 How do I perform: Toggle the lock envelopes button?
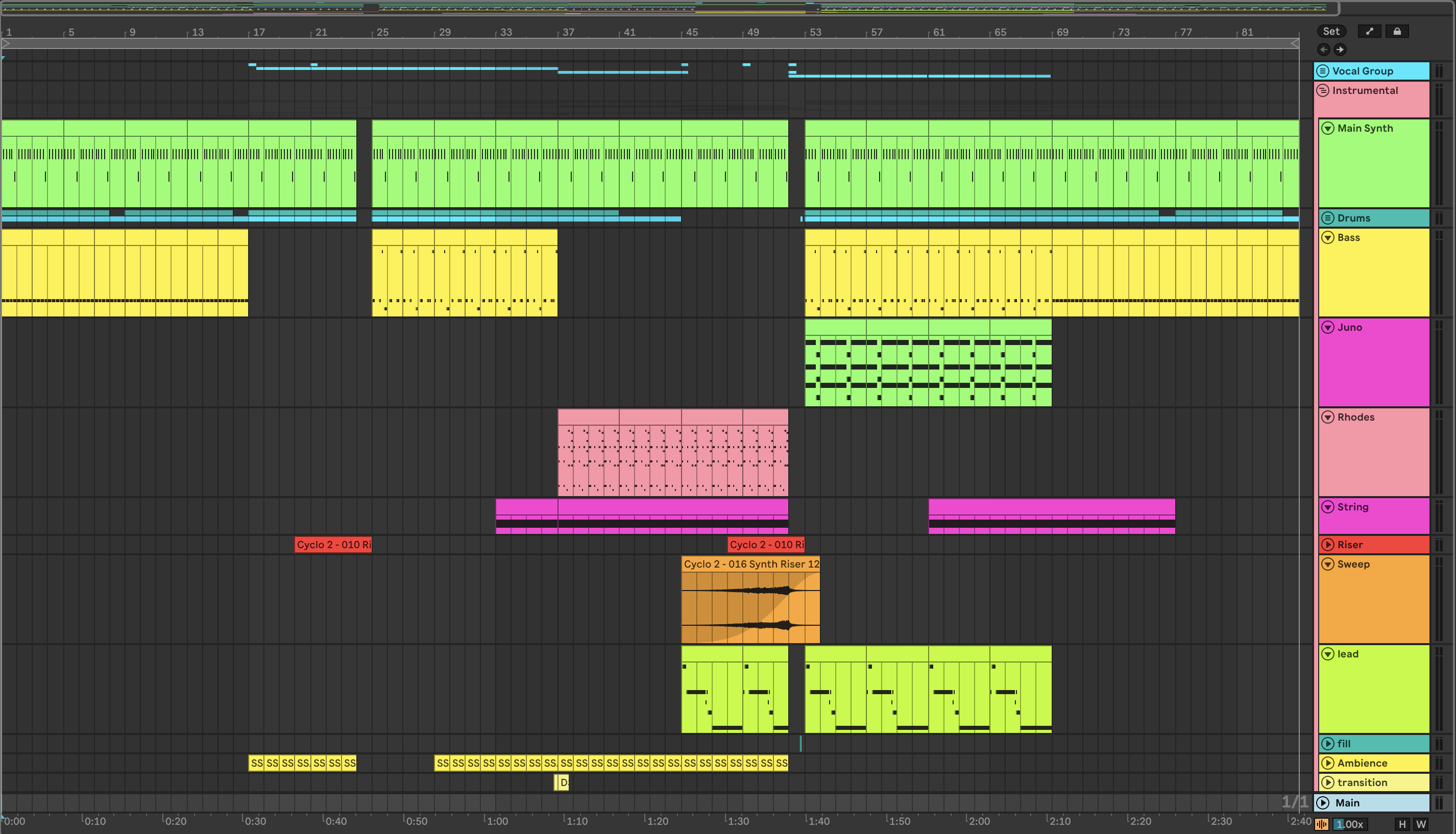tap(1397, 32)
